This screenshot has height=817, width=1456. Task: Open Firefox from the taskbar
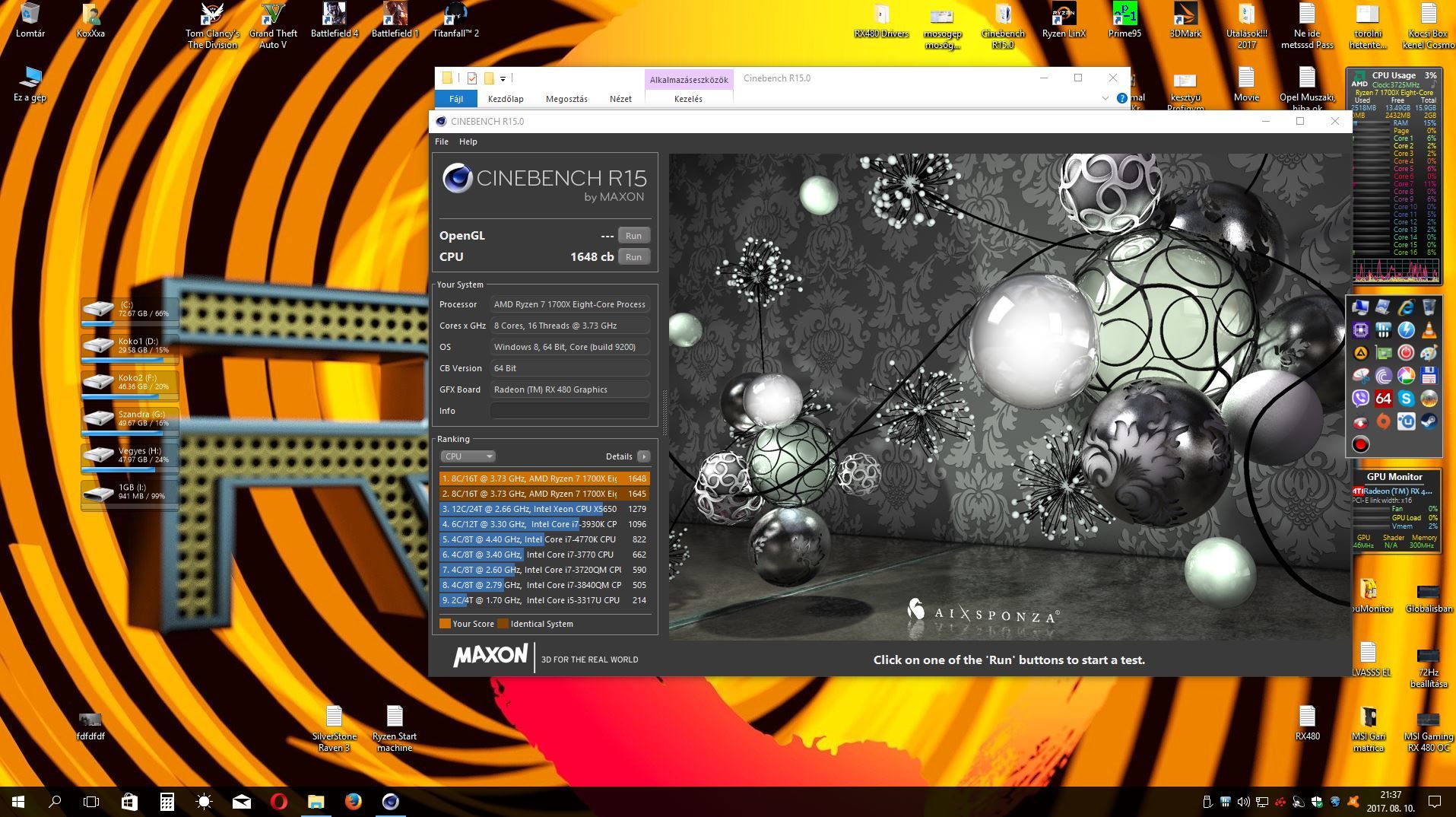[353, 801]
